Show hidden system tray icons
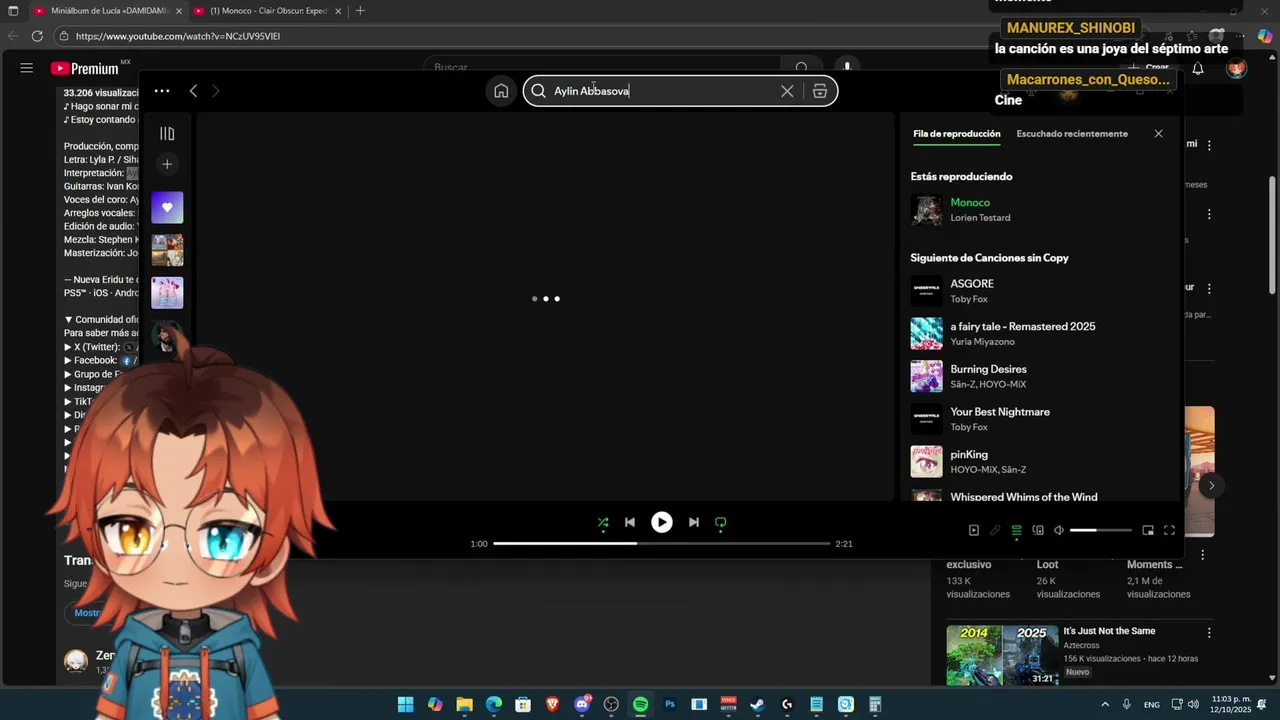 1105,705
